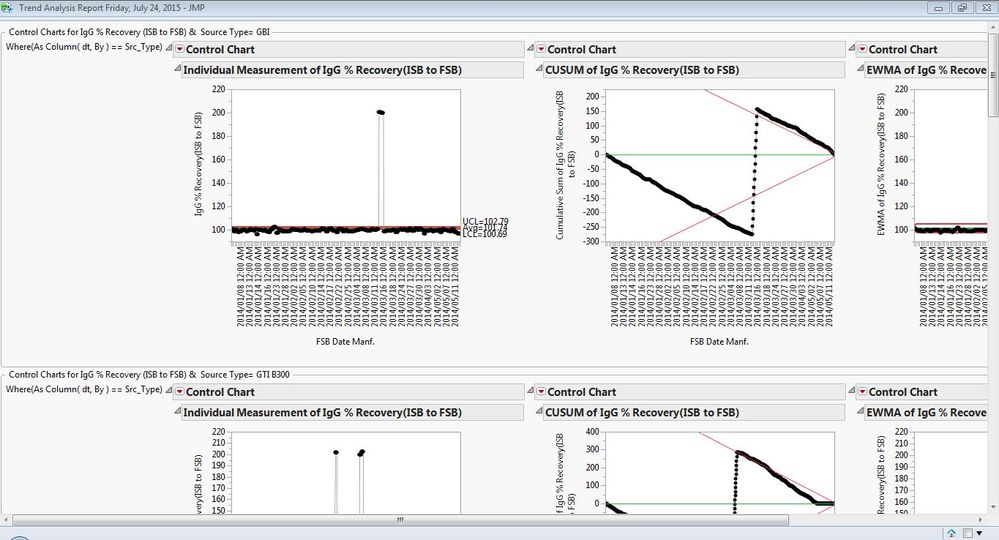
Task: Click the horizontal scrollbar thumb
Action: pos(400,520)
